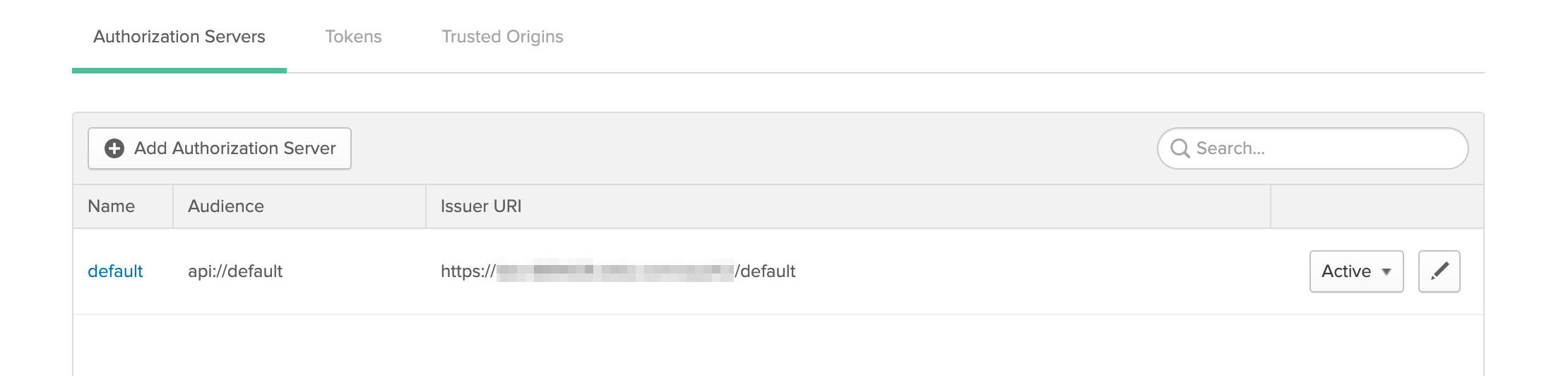Click the /default suffix of the issuer URI

click(x=766, y=271)
